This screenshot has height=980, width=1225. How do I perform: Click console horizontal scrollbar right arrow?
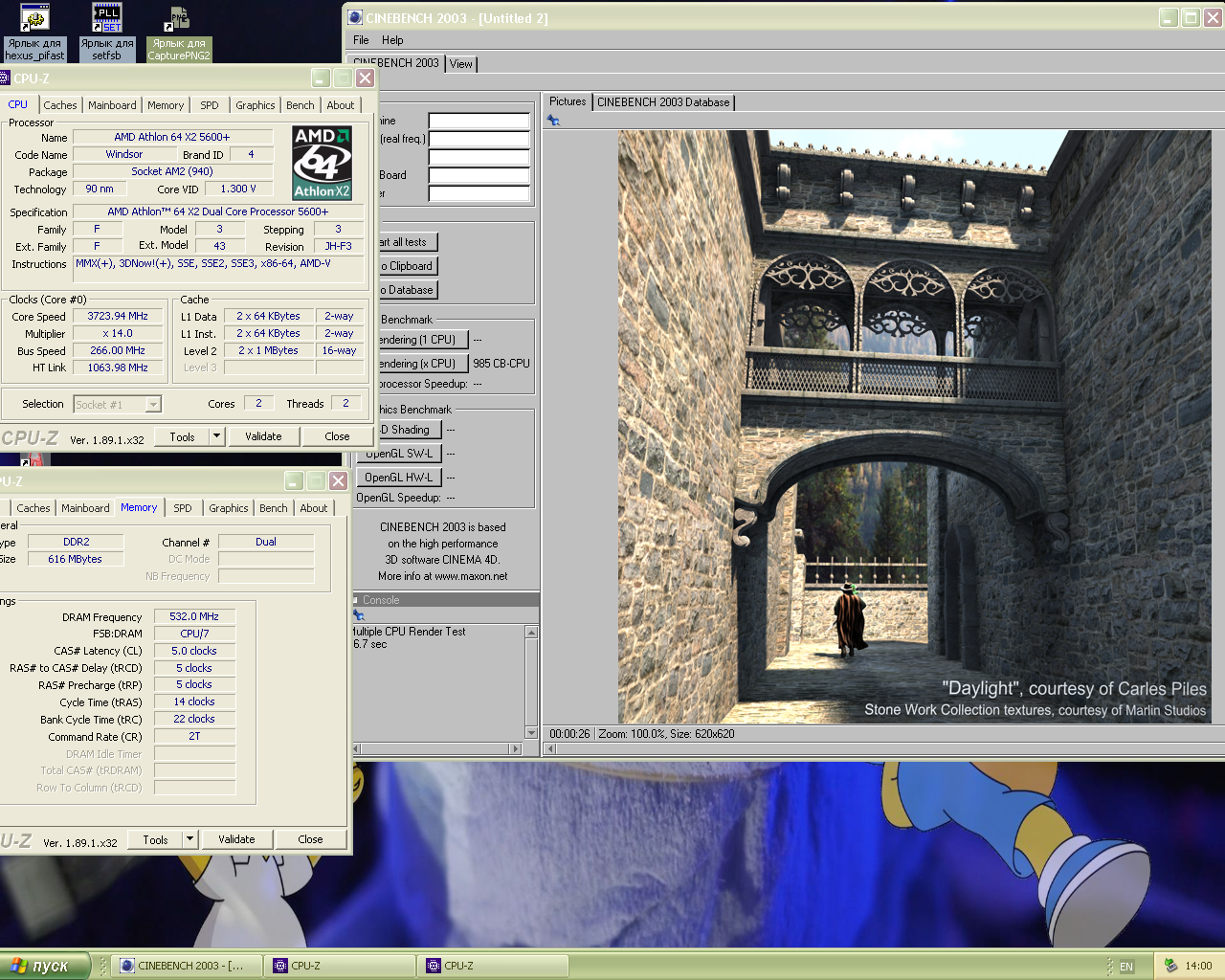pyautogui.click(x=517, y=748)
